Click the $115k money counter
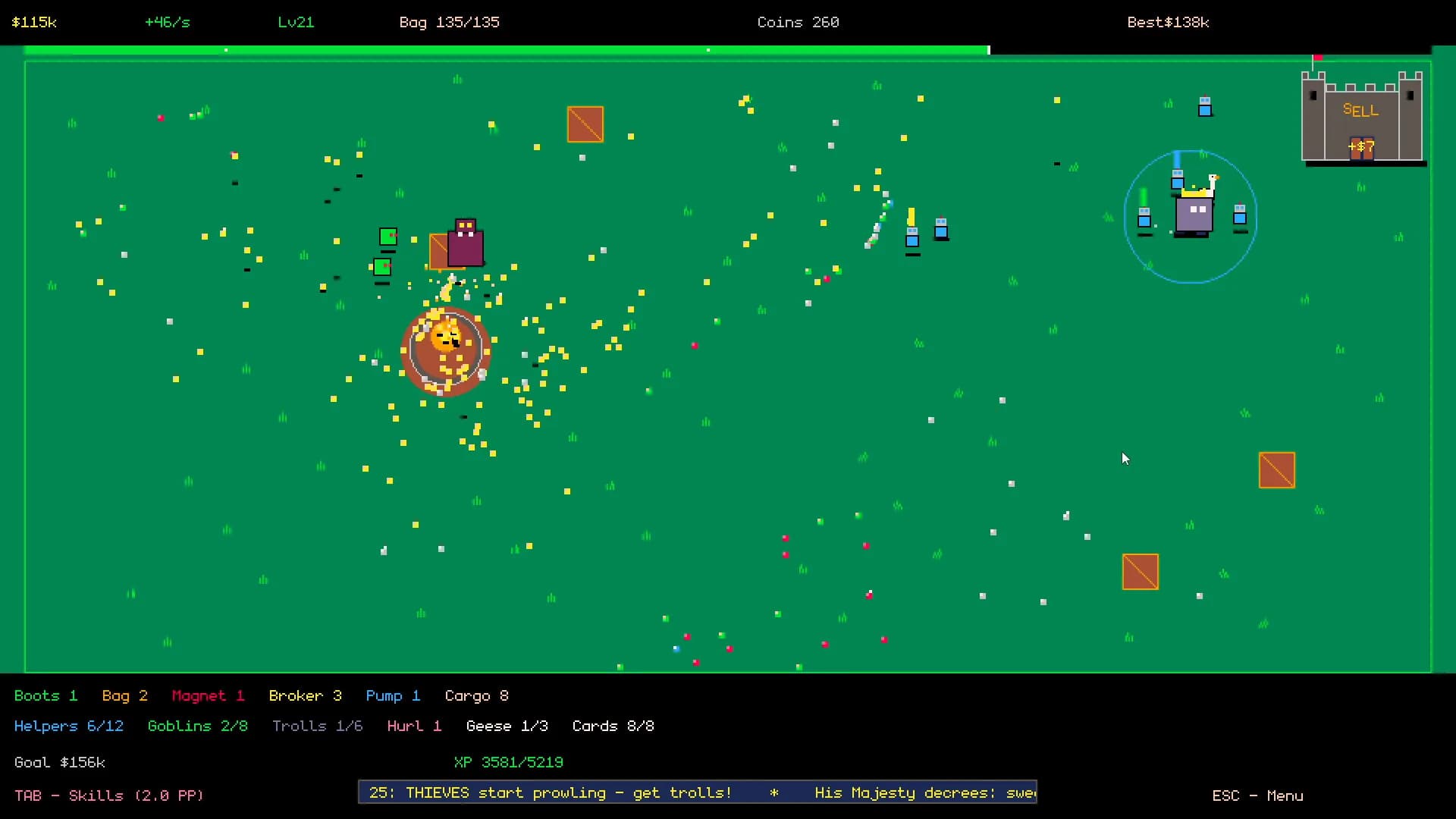 click(34, 22)
